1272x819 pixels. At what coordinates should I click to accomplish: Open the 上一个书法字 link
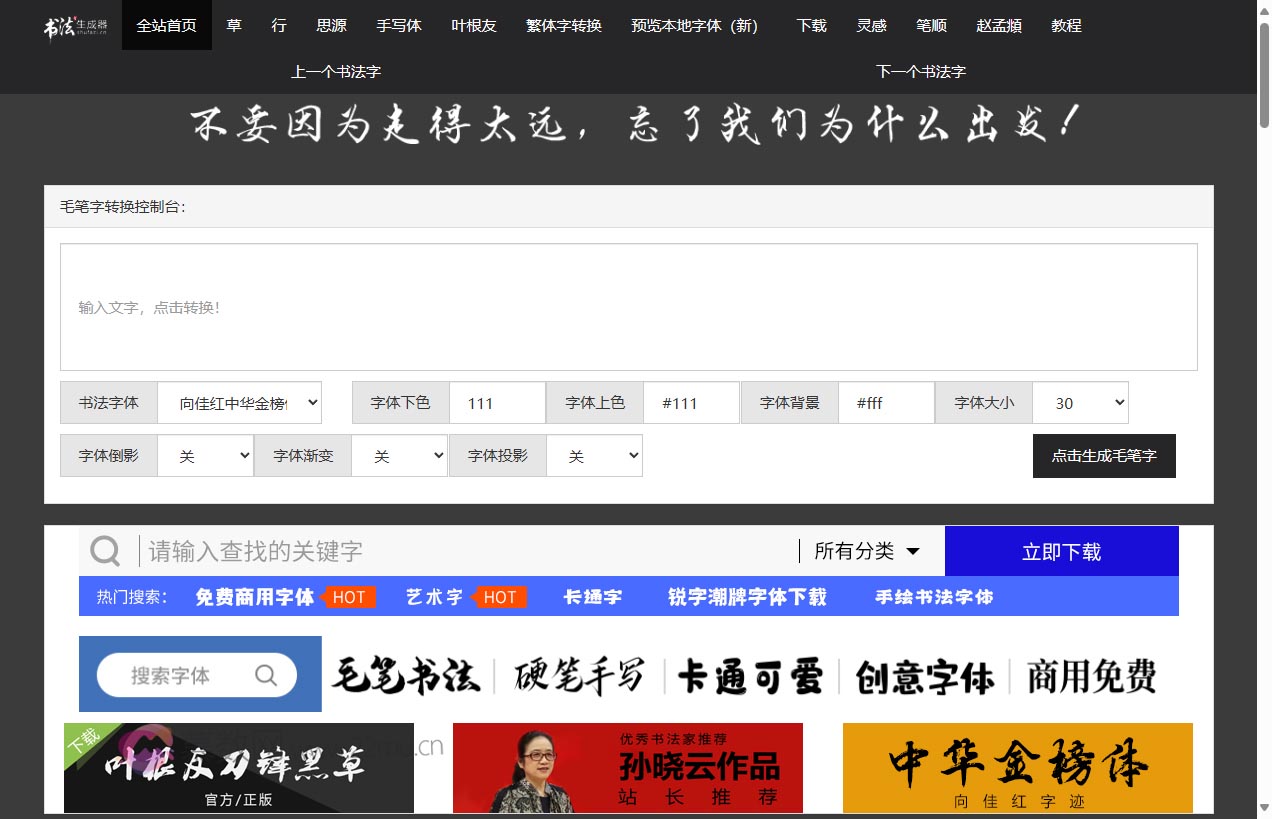coord(335,71)
